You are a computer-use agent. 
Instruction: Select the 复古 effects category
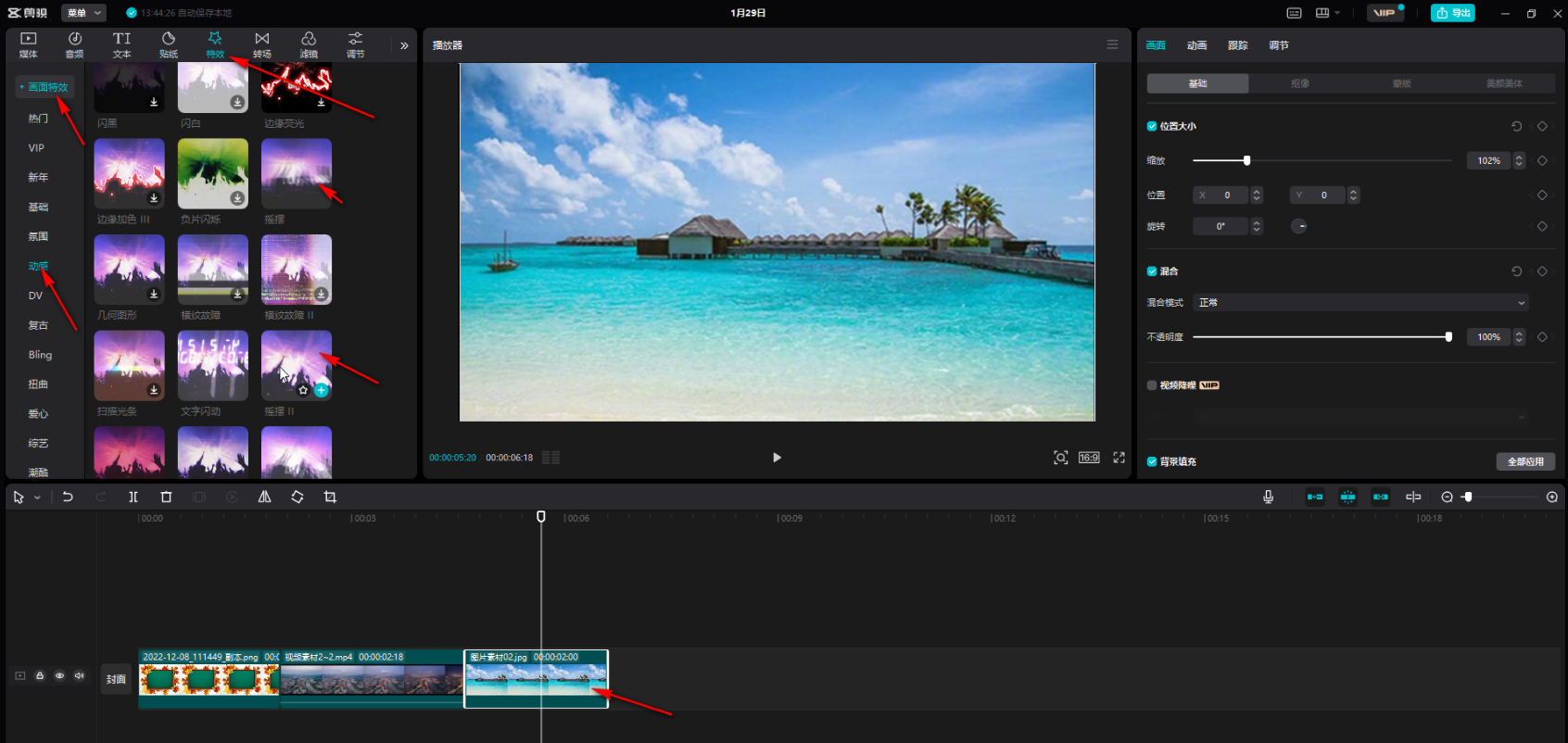coord(38,325)
